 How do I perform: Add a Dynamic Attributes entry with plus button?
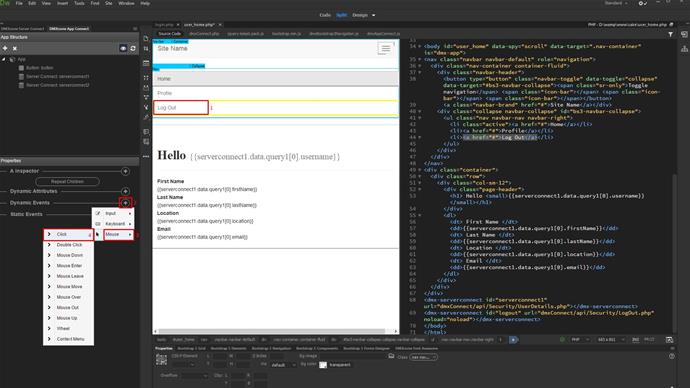pos(125,191)
